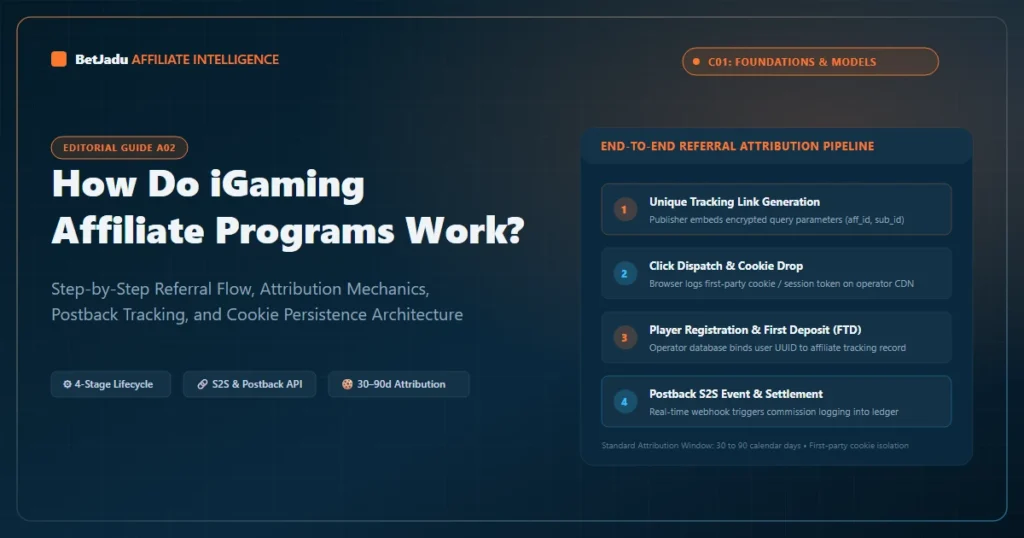Click the text Operator database binds user UUID
Viewport: 1024px width, 538px height.
point(777,347)
